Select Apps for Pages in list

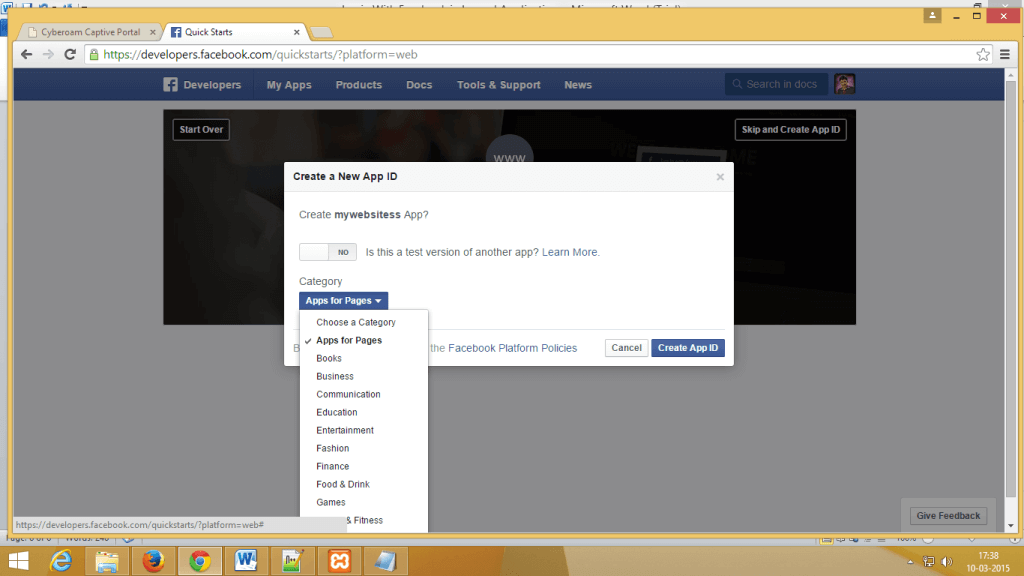[364, 340]
